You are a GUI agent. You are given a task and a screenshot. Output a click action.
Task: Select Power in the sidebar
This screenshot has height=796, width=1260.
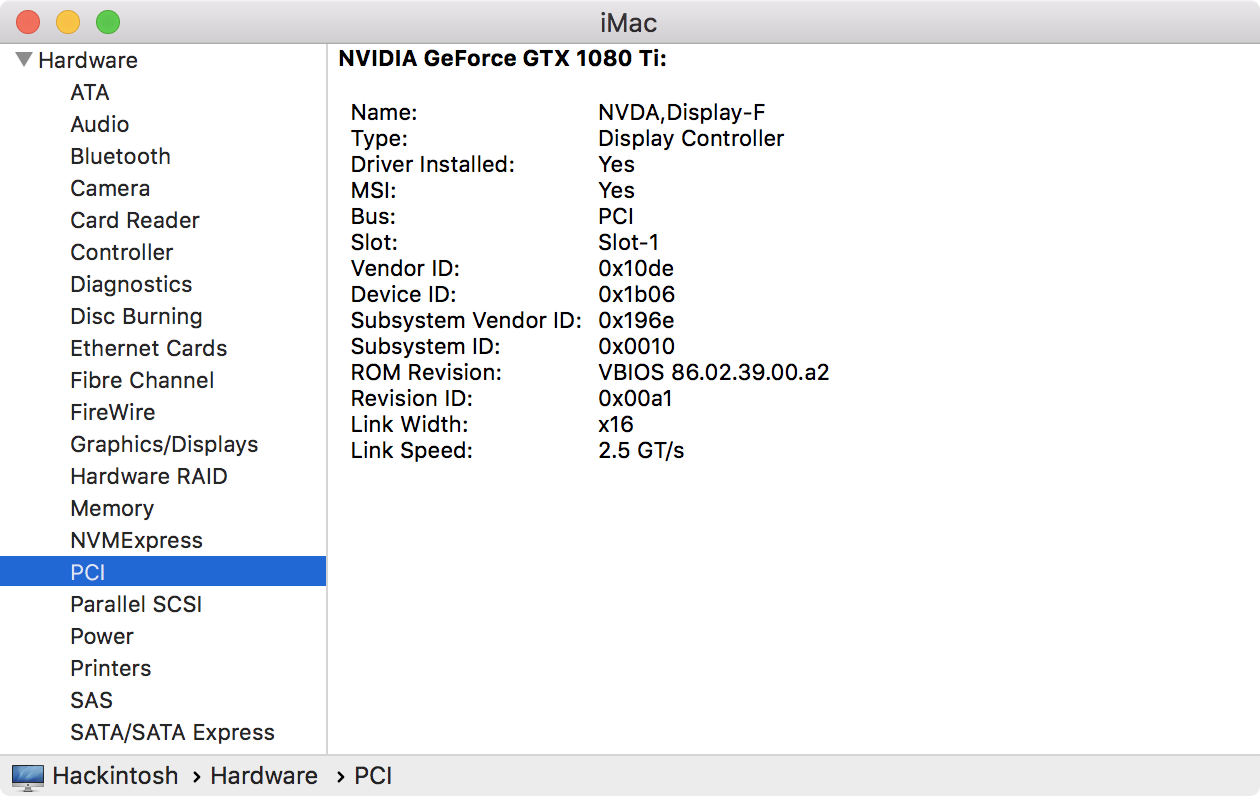[102, 636]
